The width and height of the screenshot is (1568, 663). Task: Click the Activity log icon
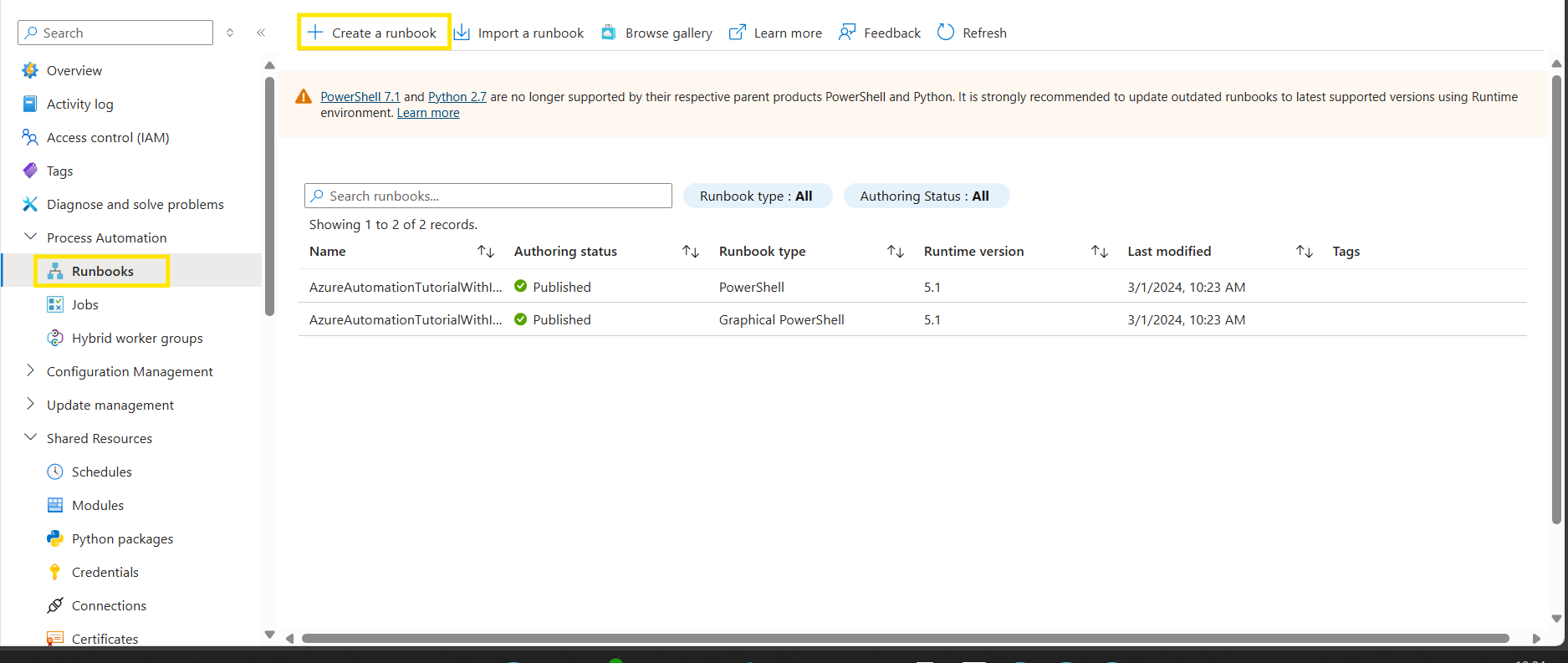[x=30, y=104]
